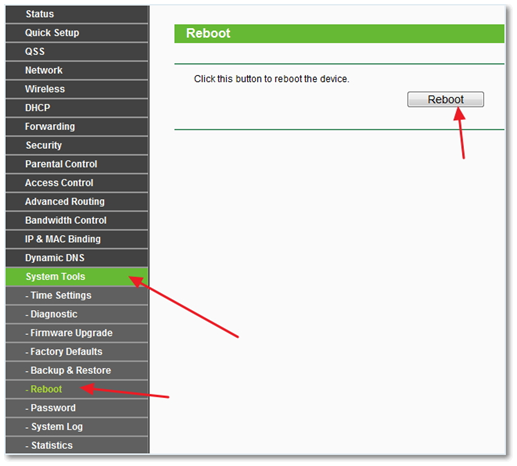Image resolution: width=517 pixels, height=466 pixels.
Task: Go to IP & MAC Binding
Action: 77,239
